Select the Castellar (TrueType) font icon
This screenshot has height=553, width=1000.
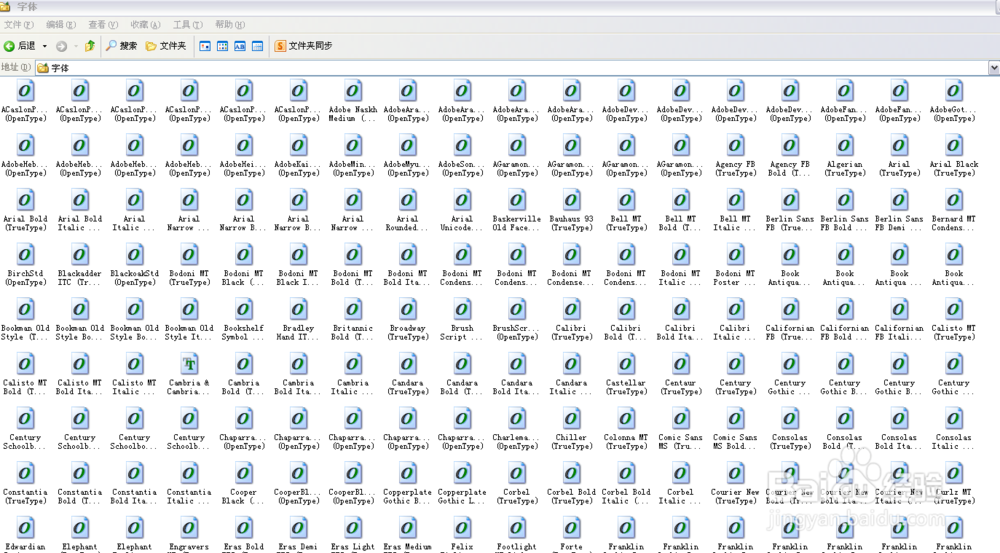pyautogui.click(x=626, y=365)
